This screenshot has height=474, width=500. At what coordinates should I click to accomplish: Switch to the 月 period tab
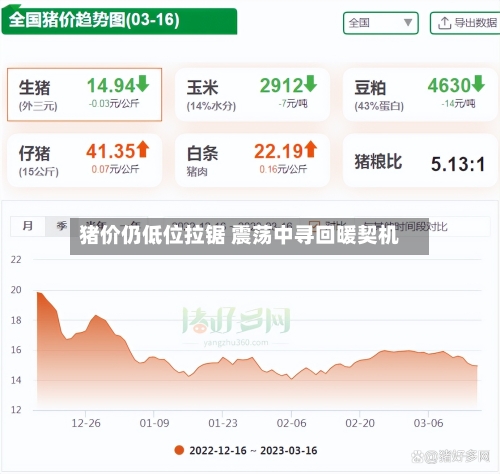pyautogui.click(x=28, y=226)
